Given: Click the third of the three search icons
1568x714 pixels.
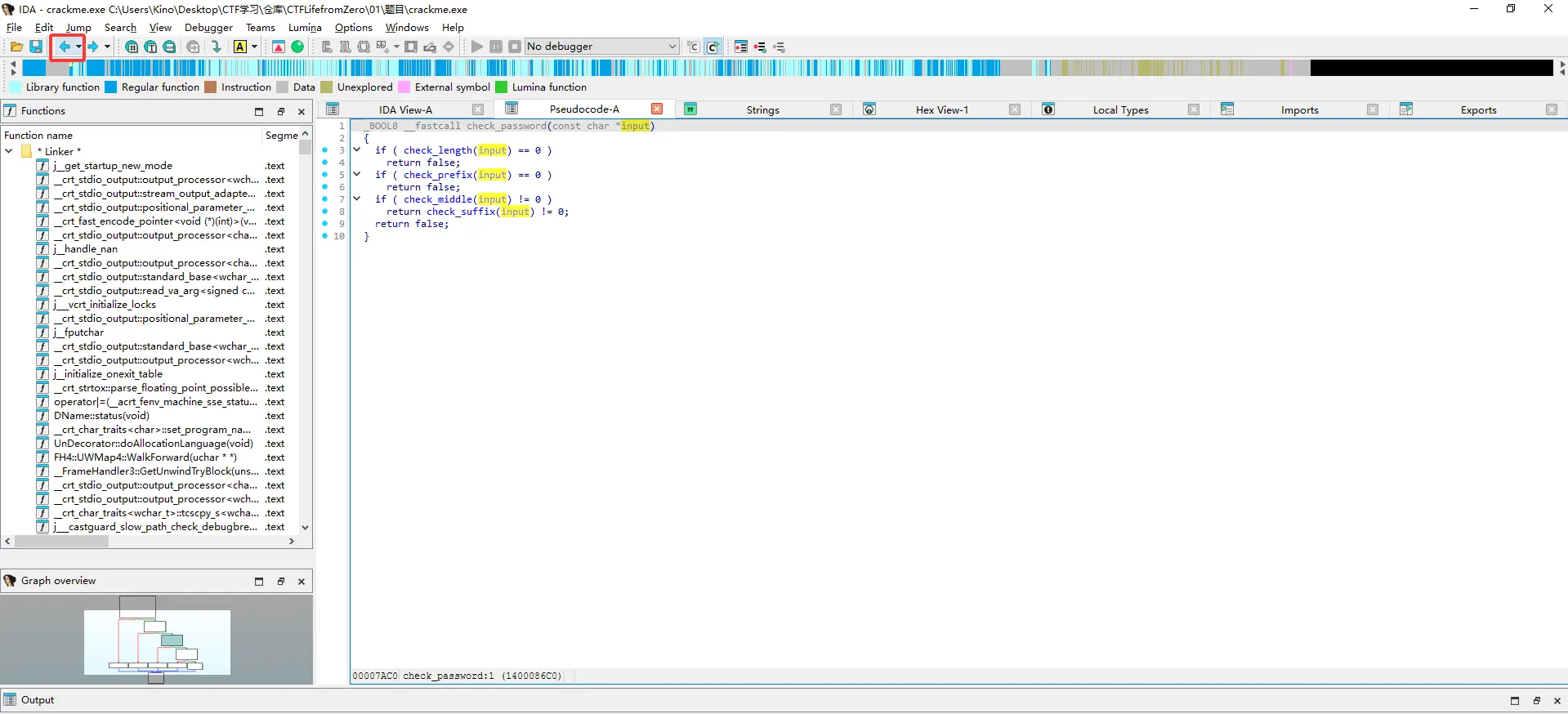Looking at the screenshot, I should 169,47.
